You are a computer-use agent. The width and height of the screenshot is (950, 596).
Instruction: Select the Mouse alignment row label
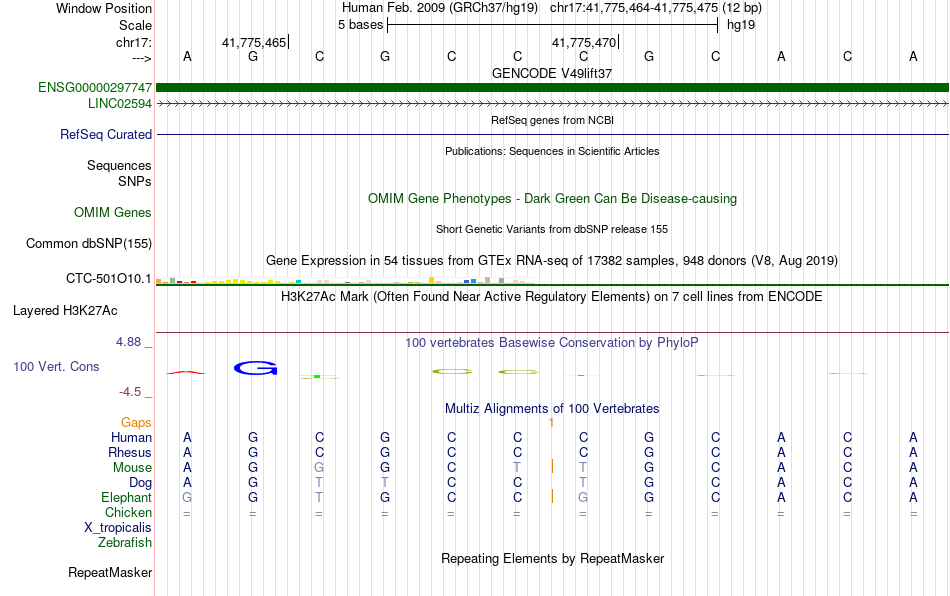[x=132, y=468]
